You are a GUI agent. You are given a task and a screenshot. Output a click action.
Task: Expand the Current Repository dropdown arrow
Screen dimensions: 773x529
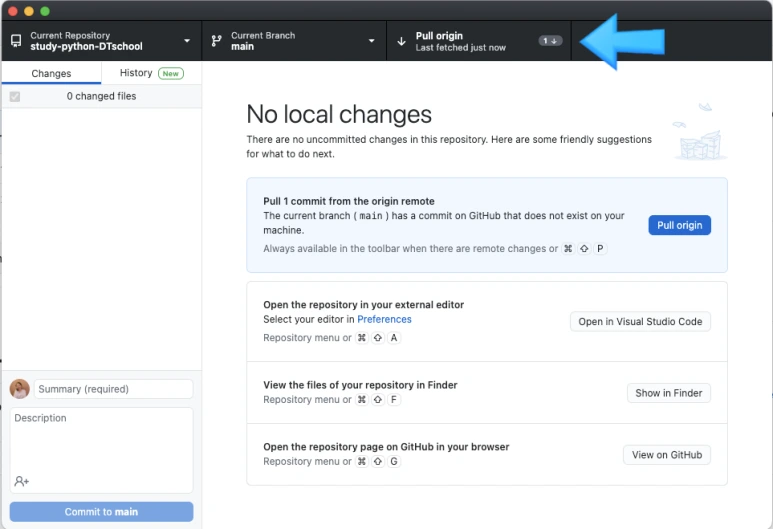(x=187, y=41)
